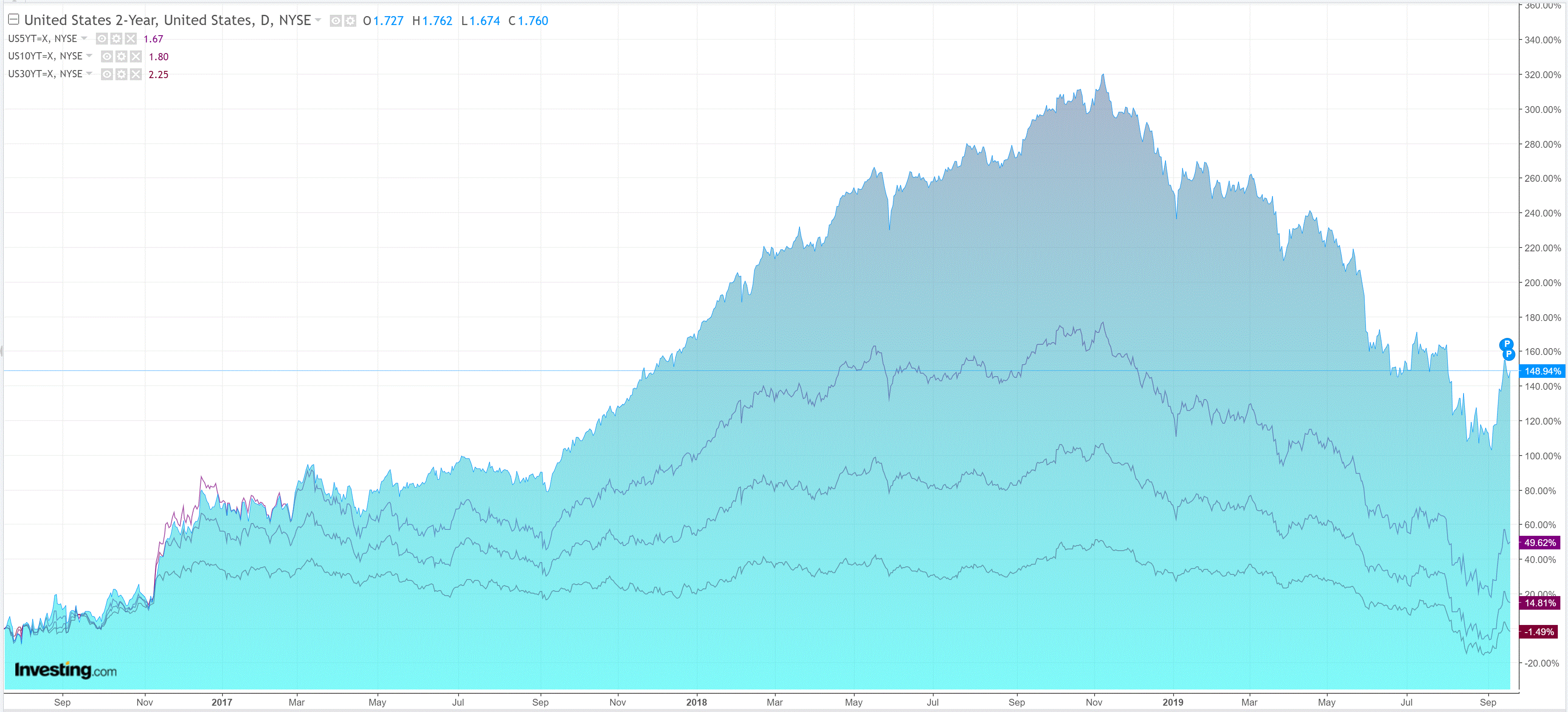The image size is (1568, 712).
Task: Hide the US30YT=X series with eye icon
Action: point(107,74)
